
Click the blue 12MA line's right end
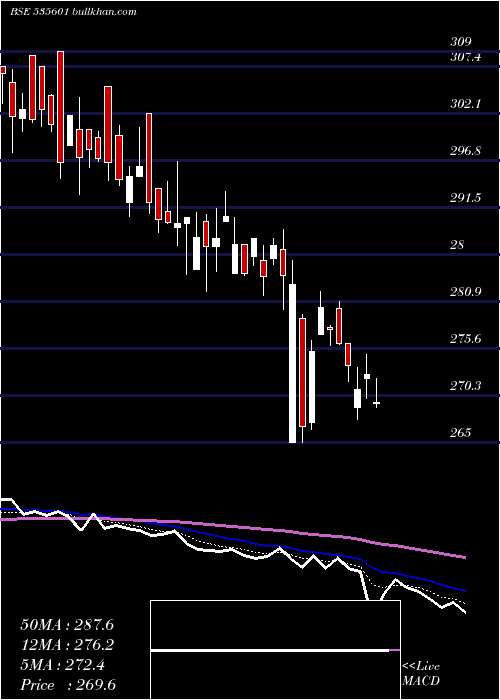[x=464, y=590]
